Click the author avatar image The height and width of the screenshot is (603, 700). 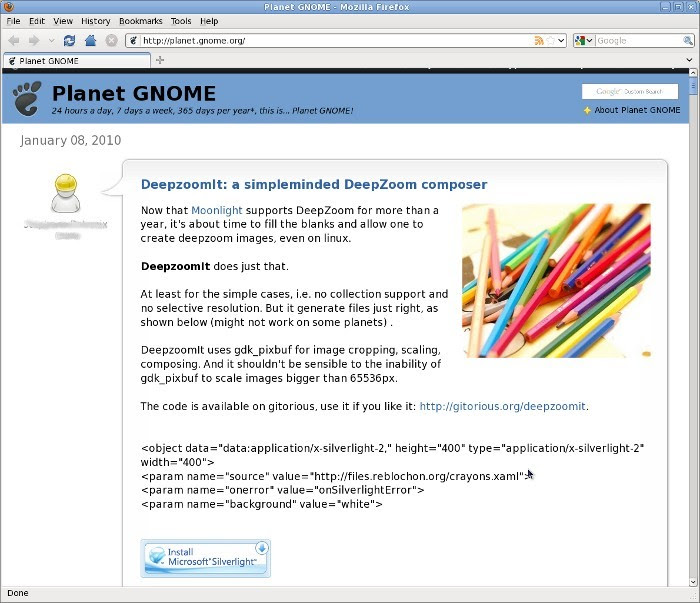[x=66, y=193]
